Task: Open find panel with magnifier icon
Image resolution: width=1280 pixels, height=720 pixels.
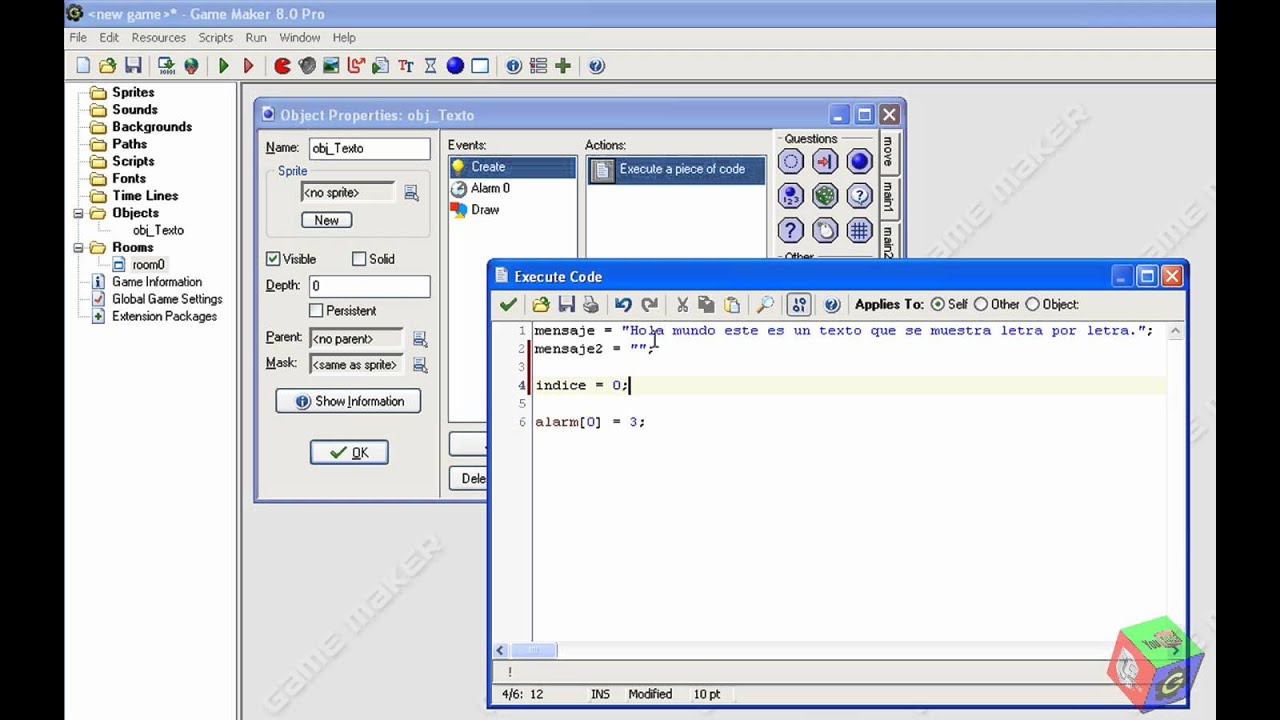Action: click(x=765, y=305)
